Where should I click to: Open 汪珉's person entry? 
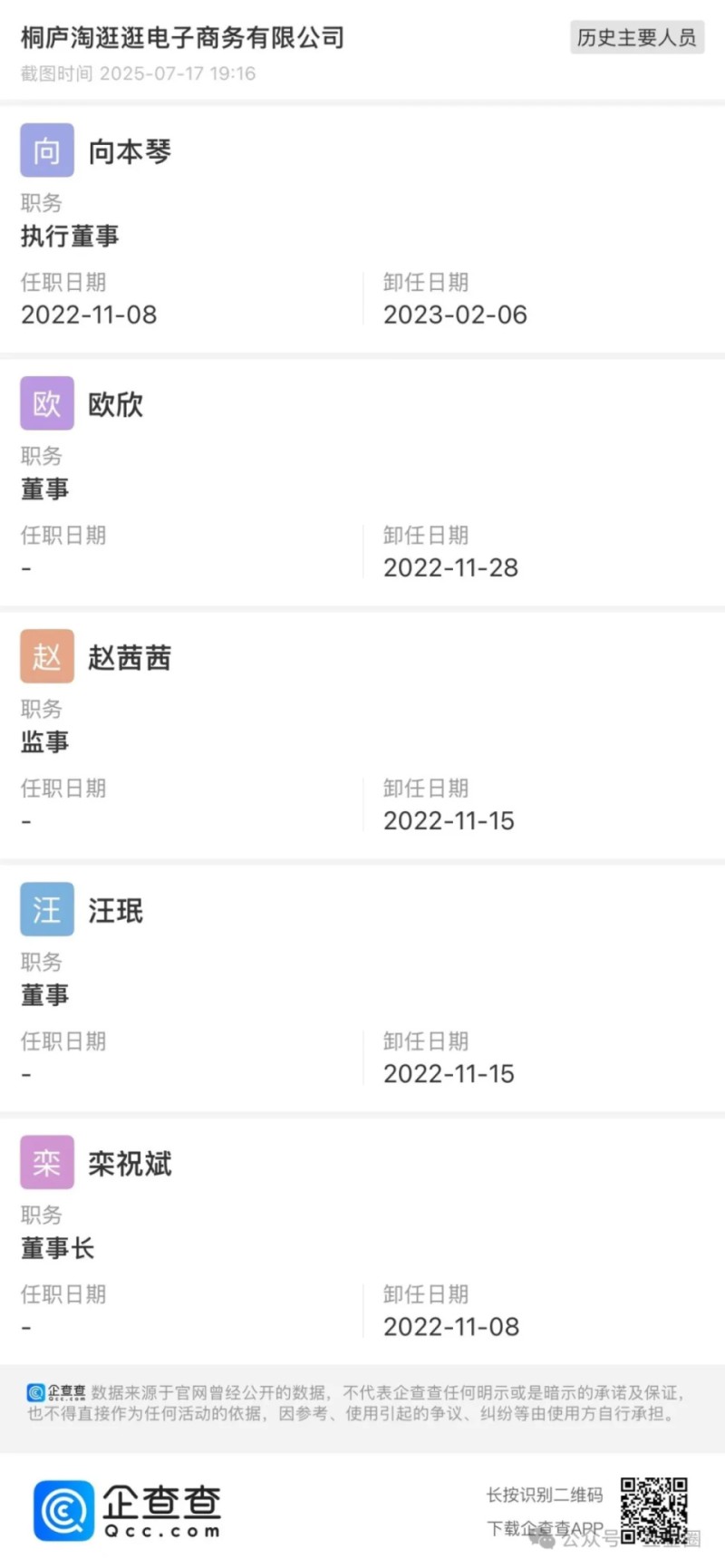[x=115, y=910]
